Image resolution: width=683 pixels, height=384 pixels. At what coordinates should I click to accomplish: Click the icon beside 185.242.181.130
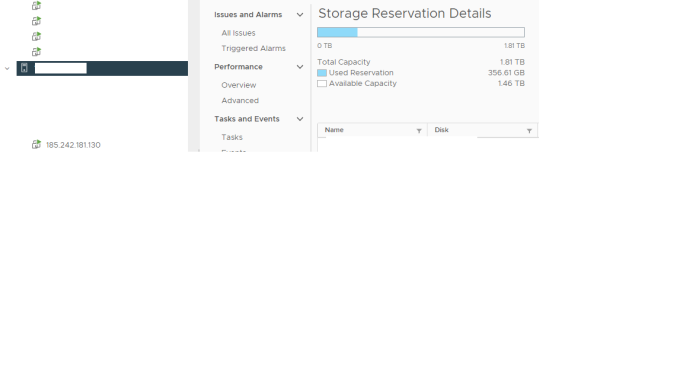[x=37, y=145]
